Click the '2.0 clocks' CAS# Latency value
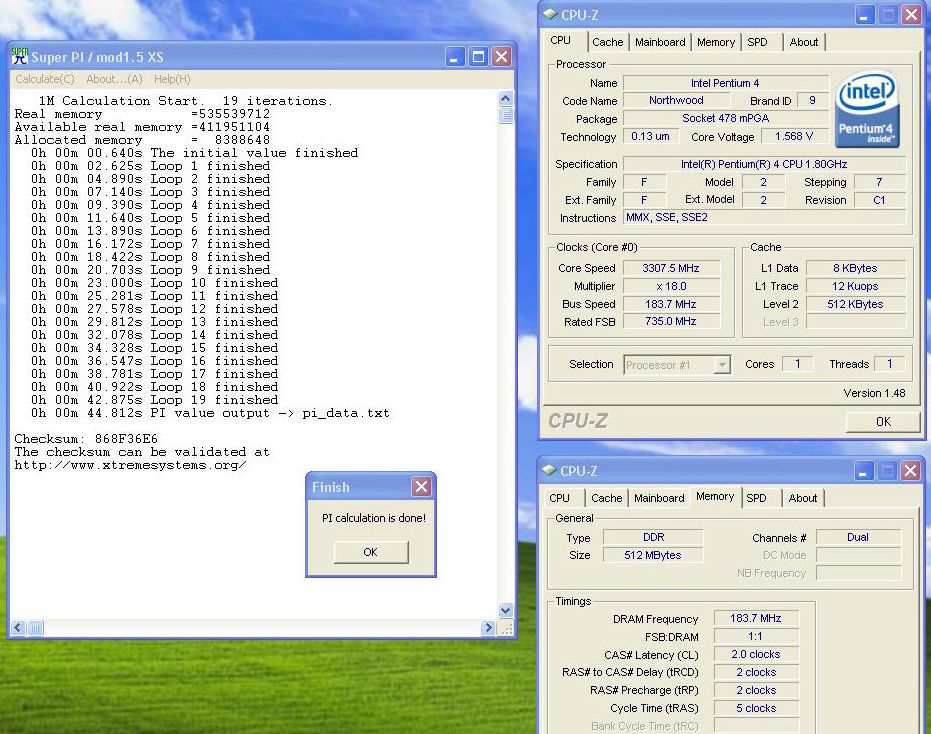 tap(756, 654)
